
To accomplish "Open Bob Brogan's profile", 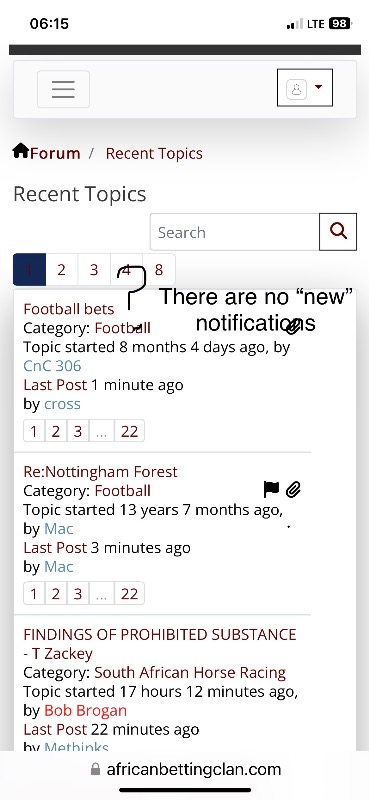I will [86, 710].
